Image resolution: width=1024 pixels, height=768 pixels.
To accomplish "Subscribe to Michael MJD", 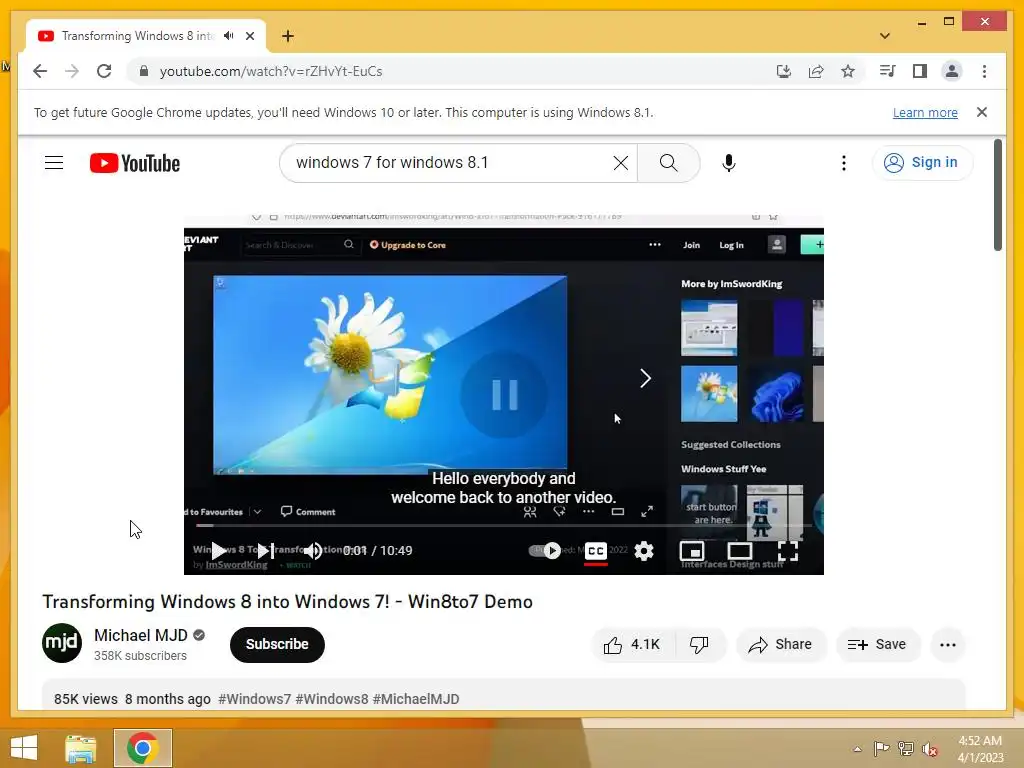I will [x=277, y=644].
